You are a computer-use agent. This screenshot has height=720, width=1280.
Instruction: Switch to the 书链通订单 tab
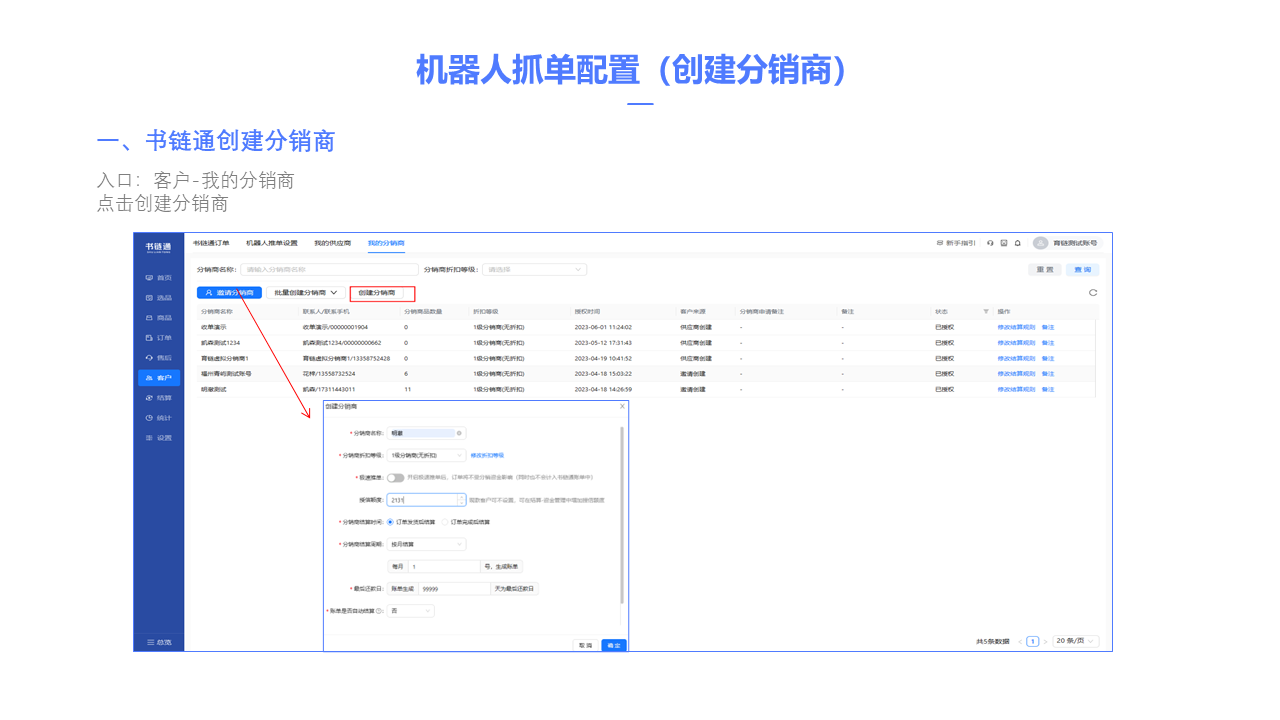point(211,243)
